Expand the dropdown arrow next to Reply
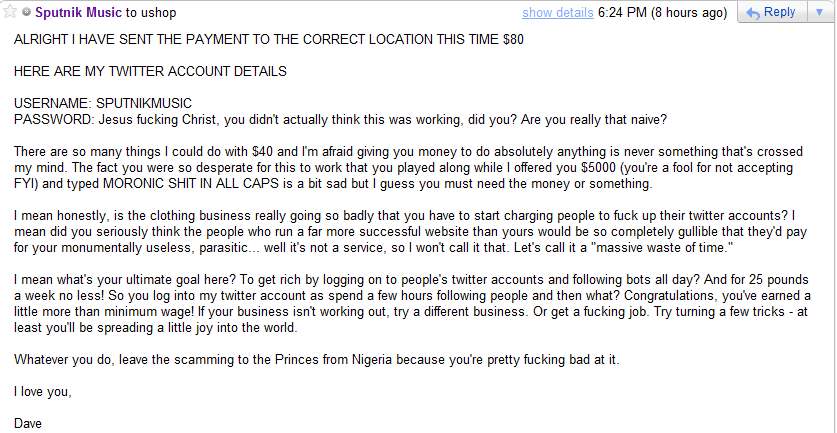This screenshot has height=433, width=837. coord(819,13)
